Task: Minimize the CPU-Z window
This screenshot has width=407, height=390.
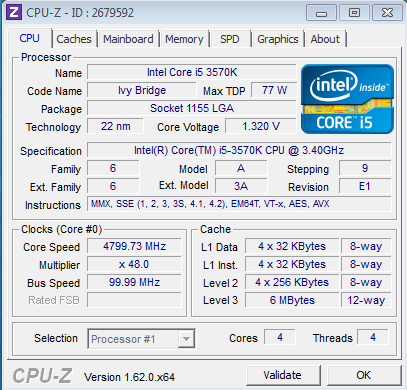Action: [x=321, y=13]
